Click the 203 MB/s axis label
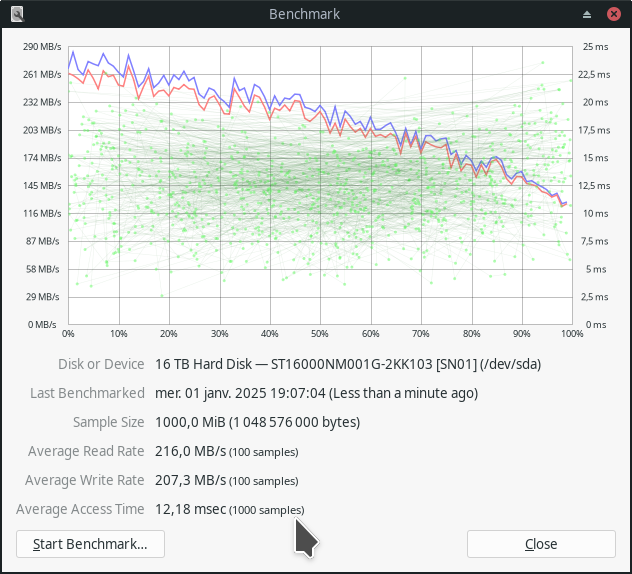632x574 pixels. [42, 130]
